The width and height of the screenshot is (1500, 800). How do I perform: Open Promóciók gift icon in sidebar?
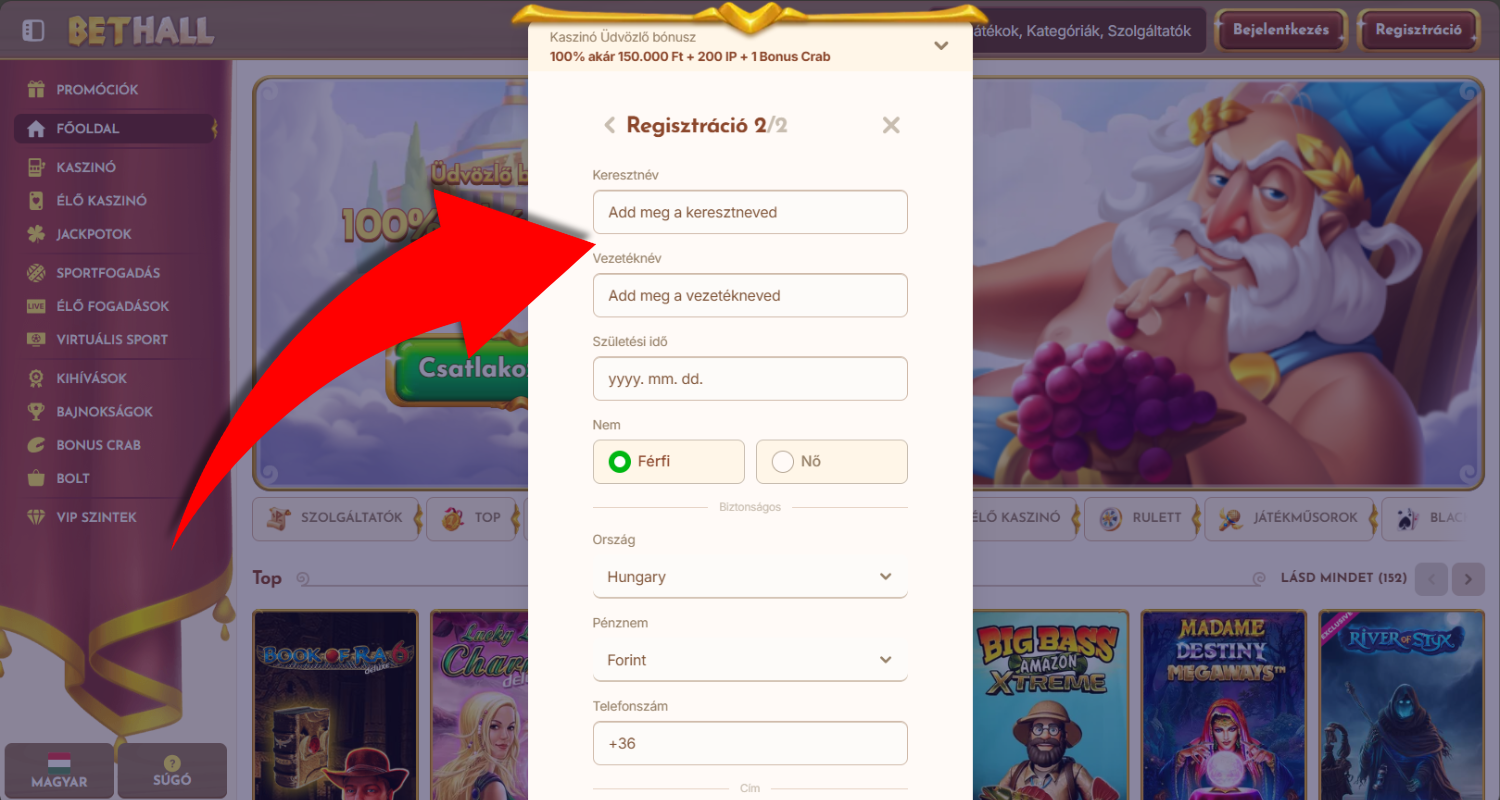tap(36, 90)
